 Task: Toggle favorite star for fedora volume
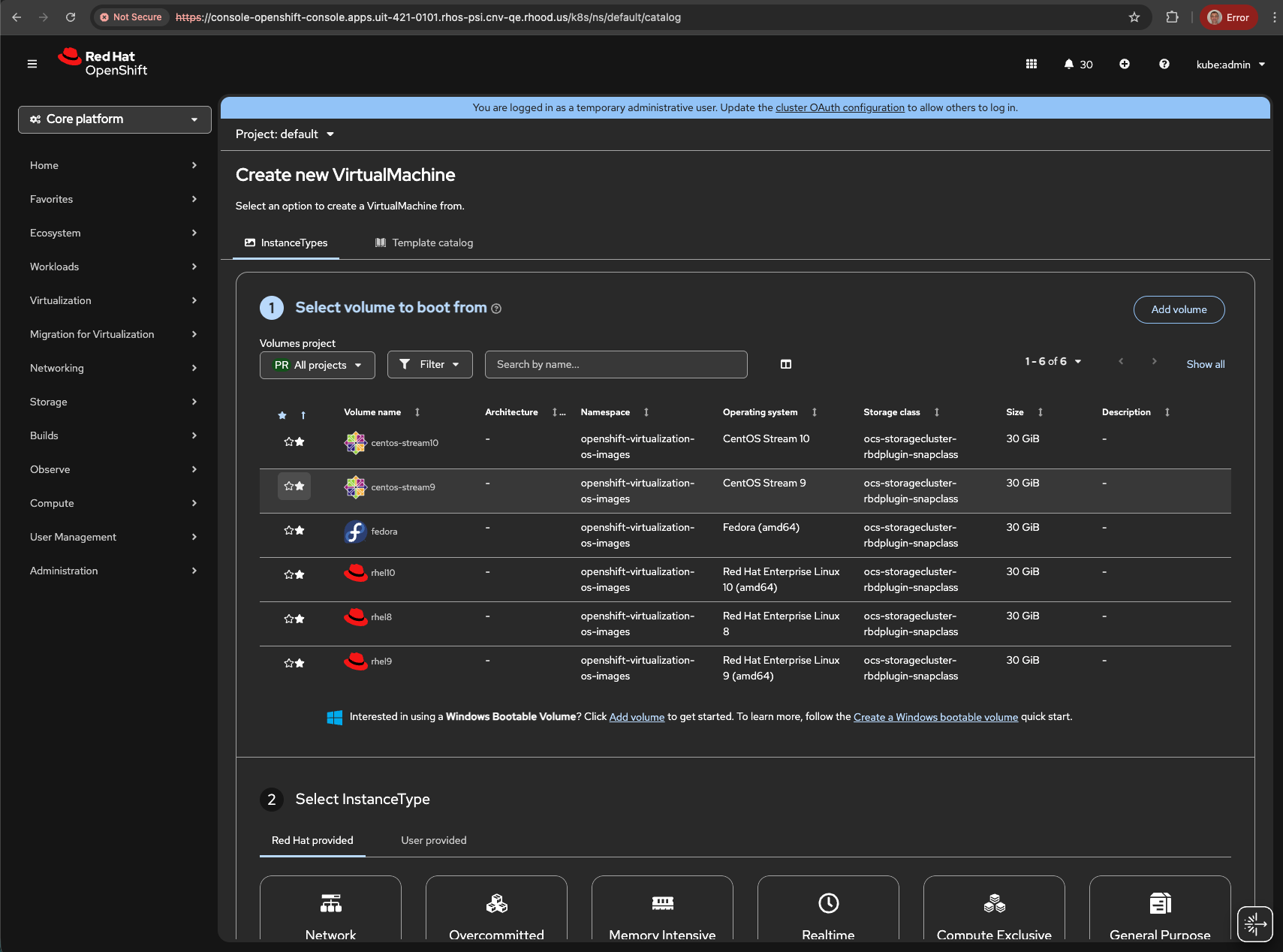[x=294, y=531]
